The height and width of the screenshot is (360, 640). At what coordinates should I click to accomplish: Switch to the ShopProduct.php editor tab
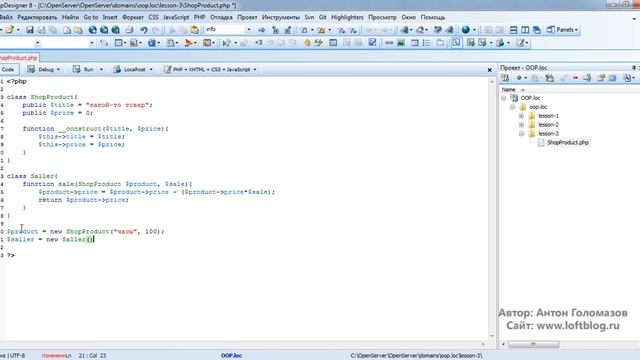click(18, 58)
